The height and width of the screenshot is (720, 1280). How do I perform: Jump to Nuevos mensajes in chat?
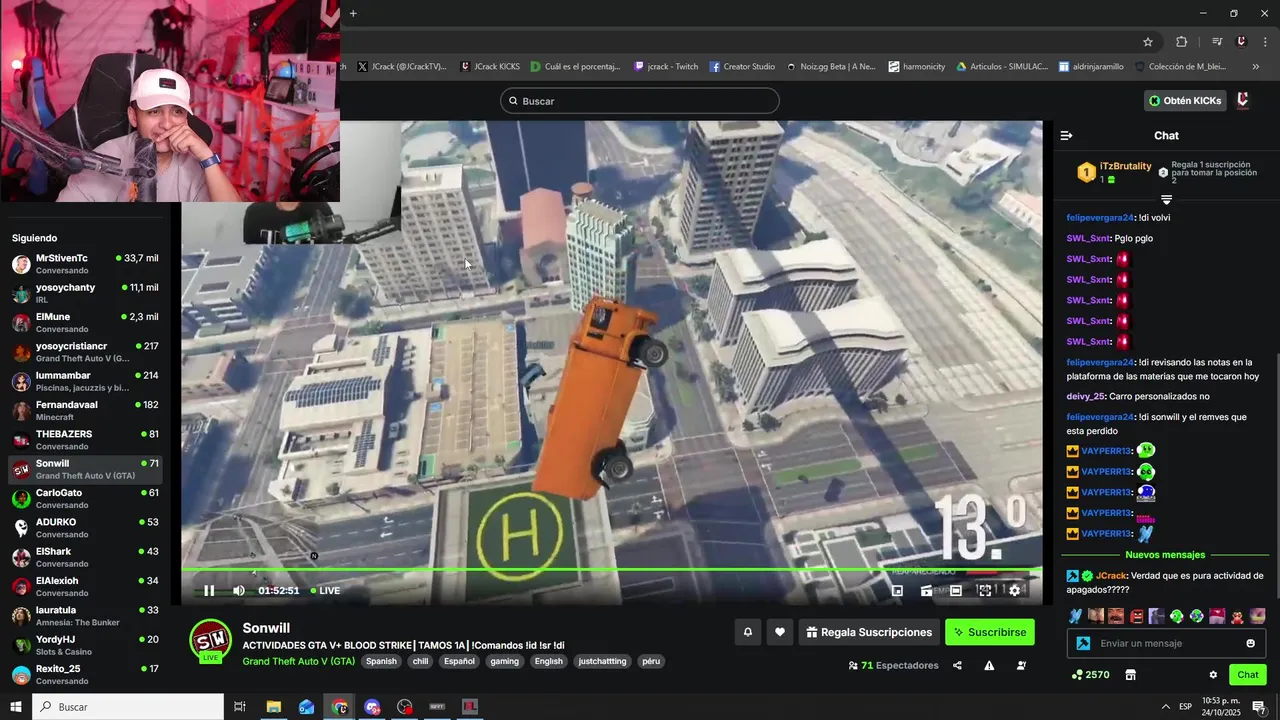[1165, 554]
